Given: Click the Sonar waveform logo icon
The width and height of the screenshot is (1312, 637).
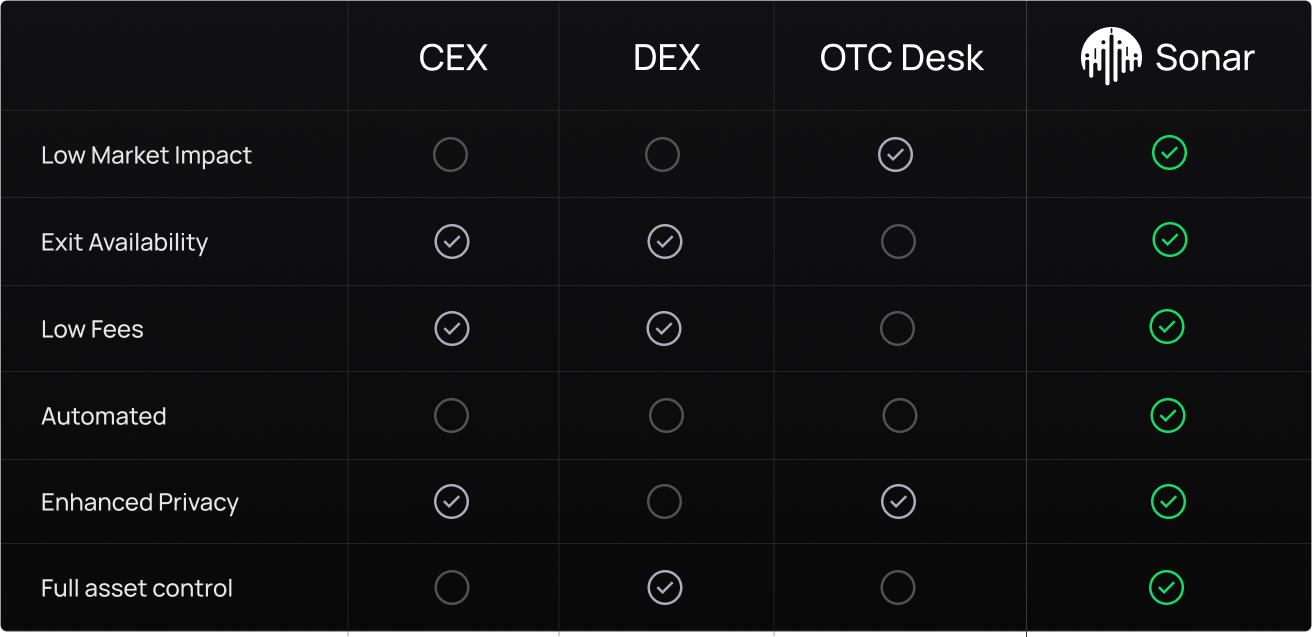Looking at the screenshot, I should pyautogui.click(x=1110, y=56).
